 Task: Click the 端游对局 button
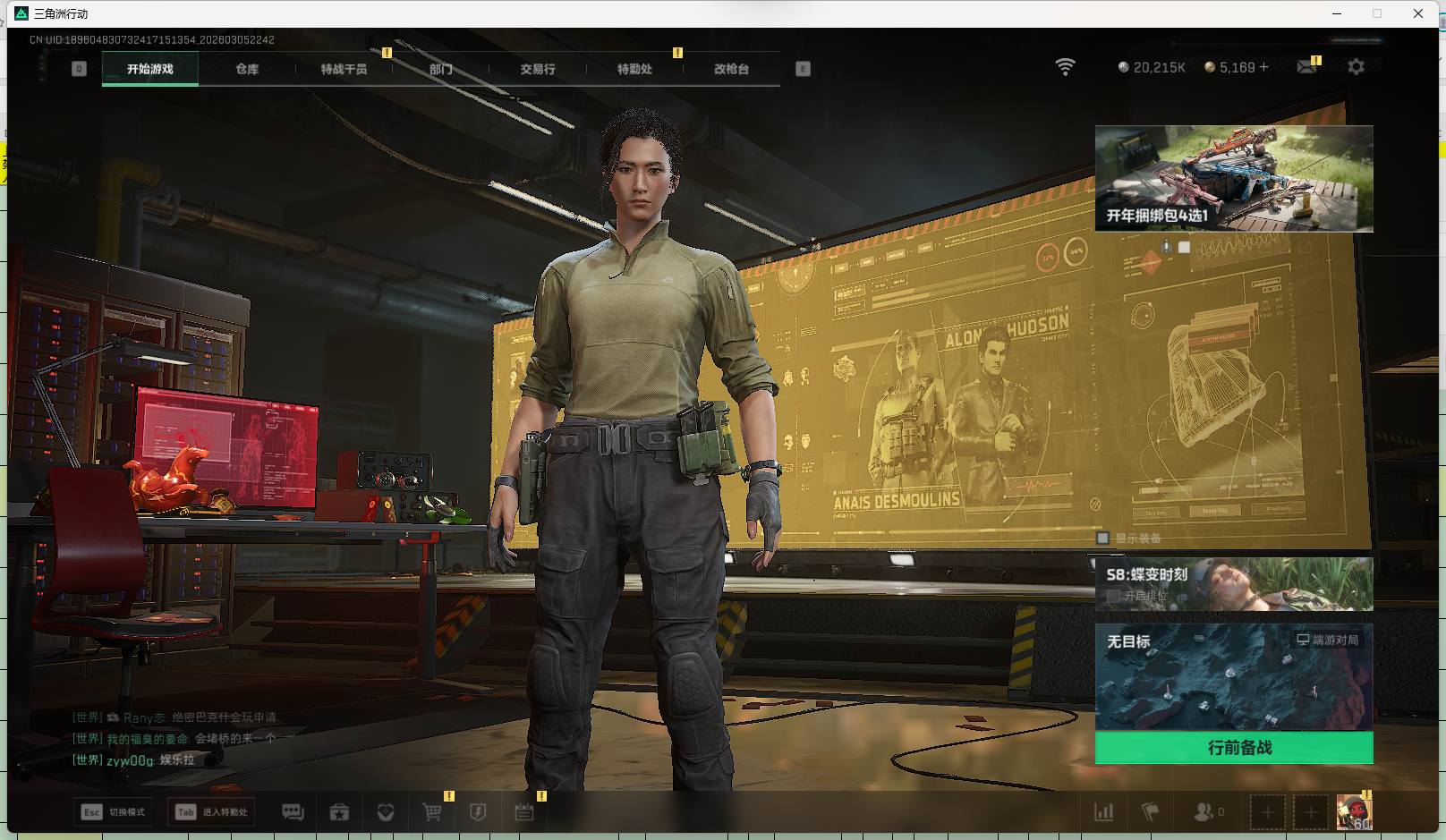tap(1328, 641)
